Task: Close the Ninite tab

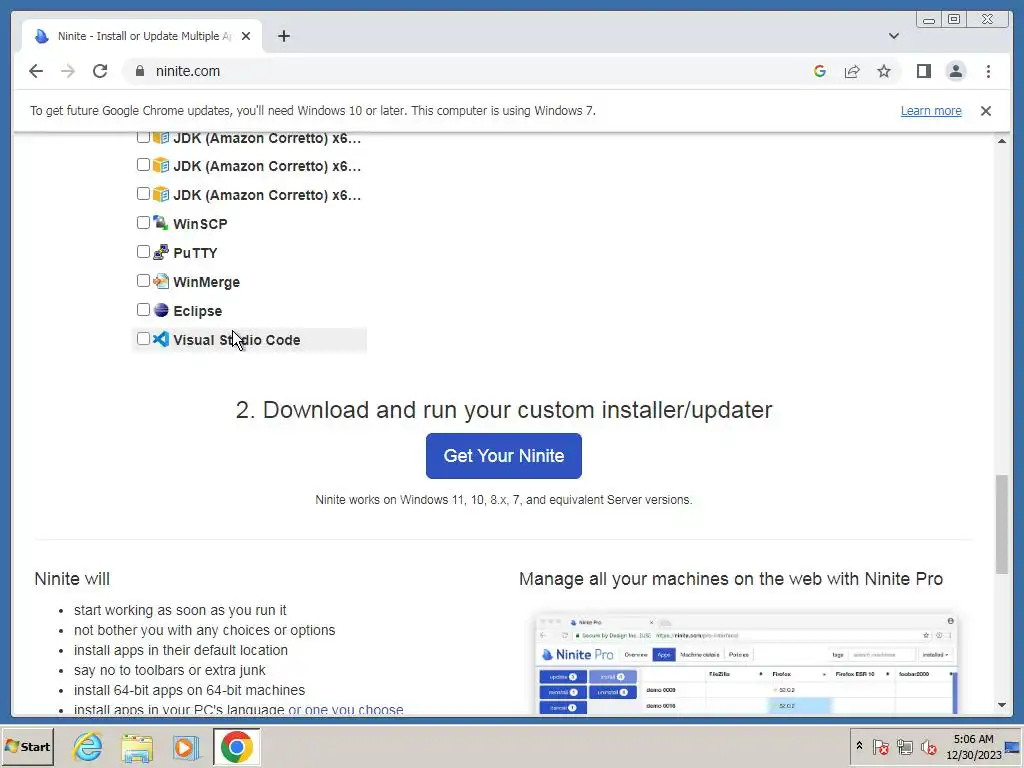Action: pyautogui.click(x=246, y=36)
